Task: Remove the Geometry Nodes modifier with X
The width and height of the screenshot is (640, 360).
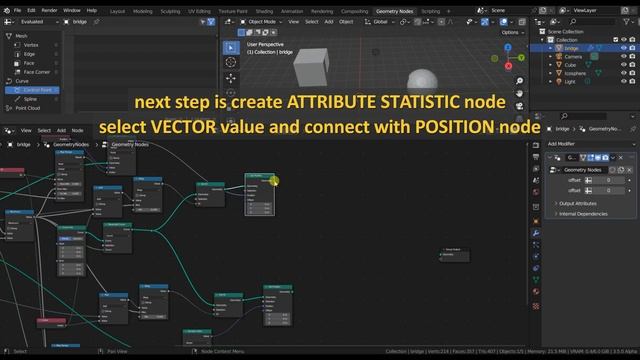Action: pyautogui.click(x=621, y=158)
